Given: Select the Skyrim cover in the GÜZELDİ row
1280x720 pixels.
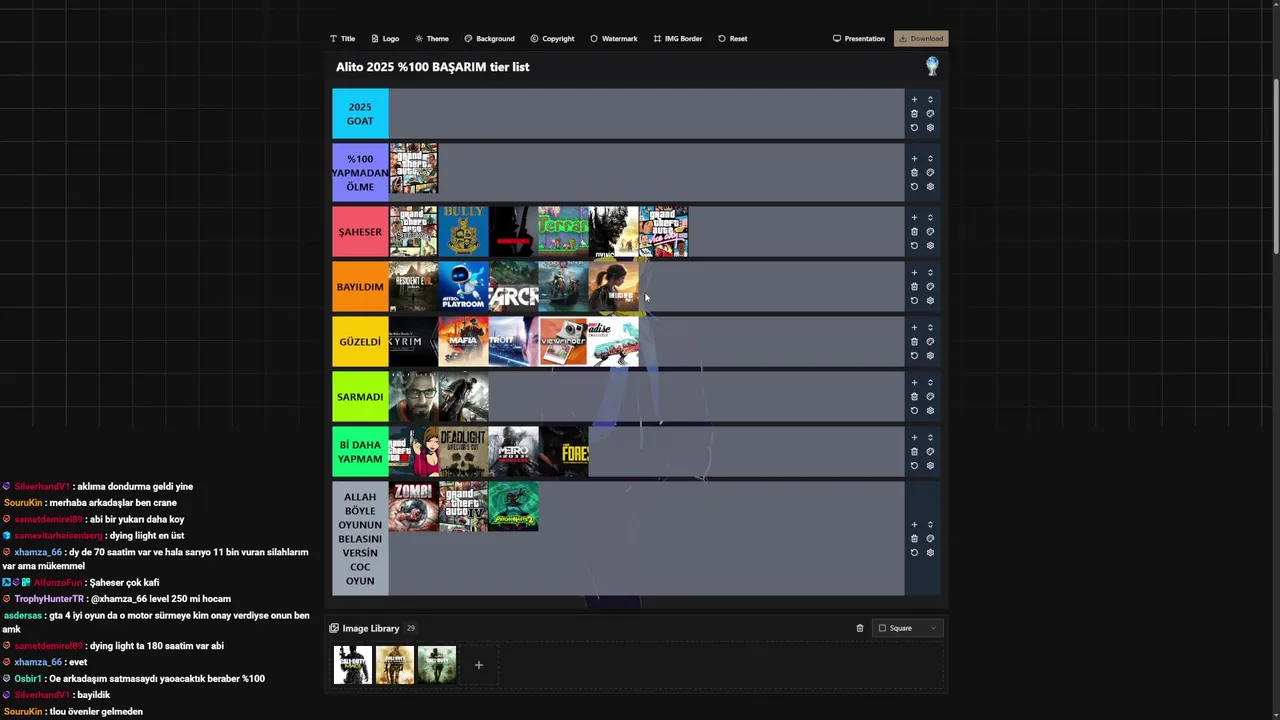Looking at the screenshot, I should (x=414, y=342).
